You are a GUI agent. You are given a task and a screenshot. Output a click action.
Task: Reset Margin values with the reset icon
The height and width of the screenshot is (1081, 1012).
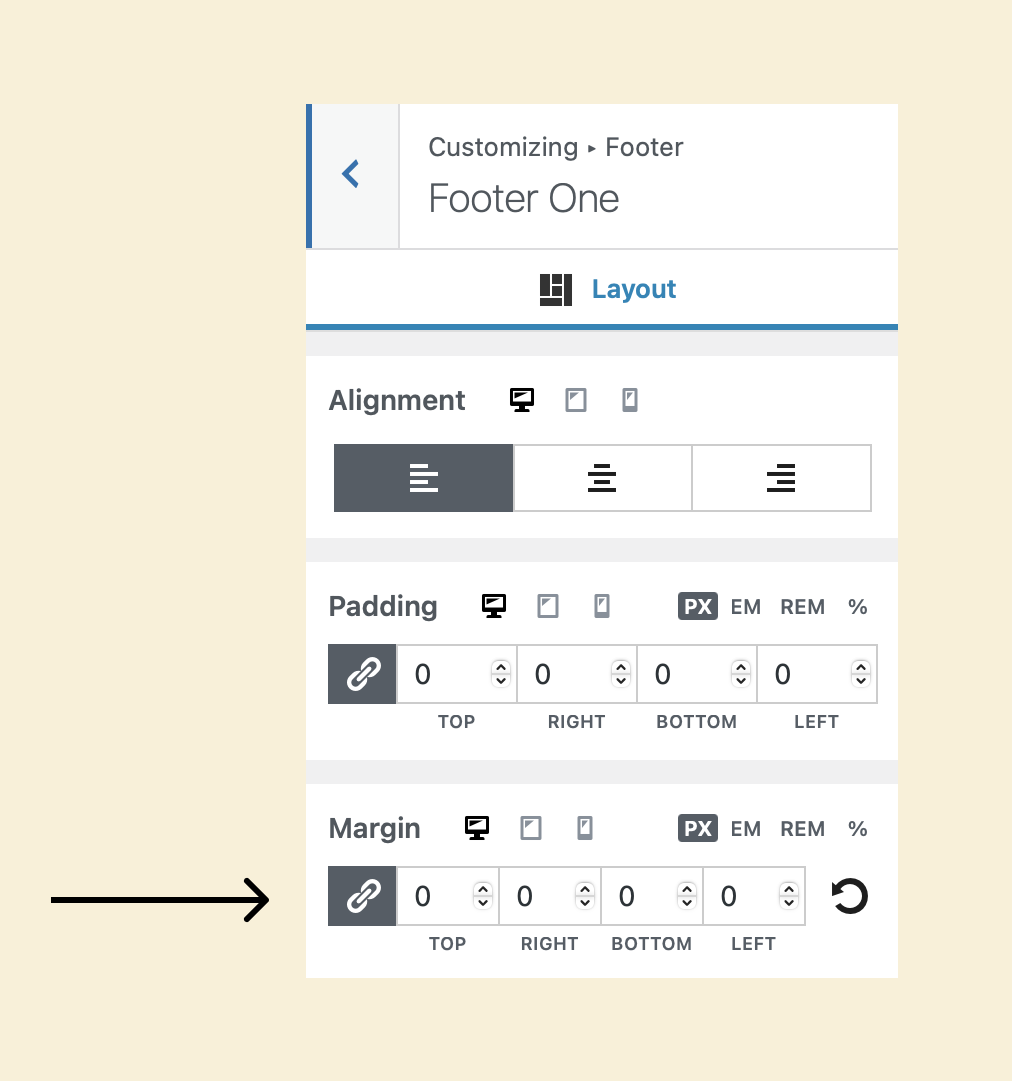pyautogui.click(x=849, y=896)
